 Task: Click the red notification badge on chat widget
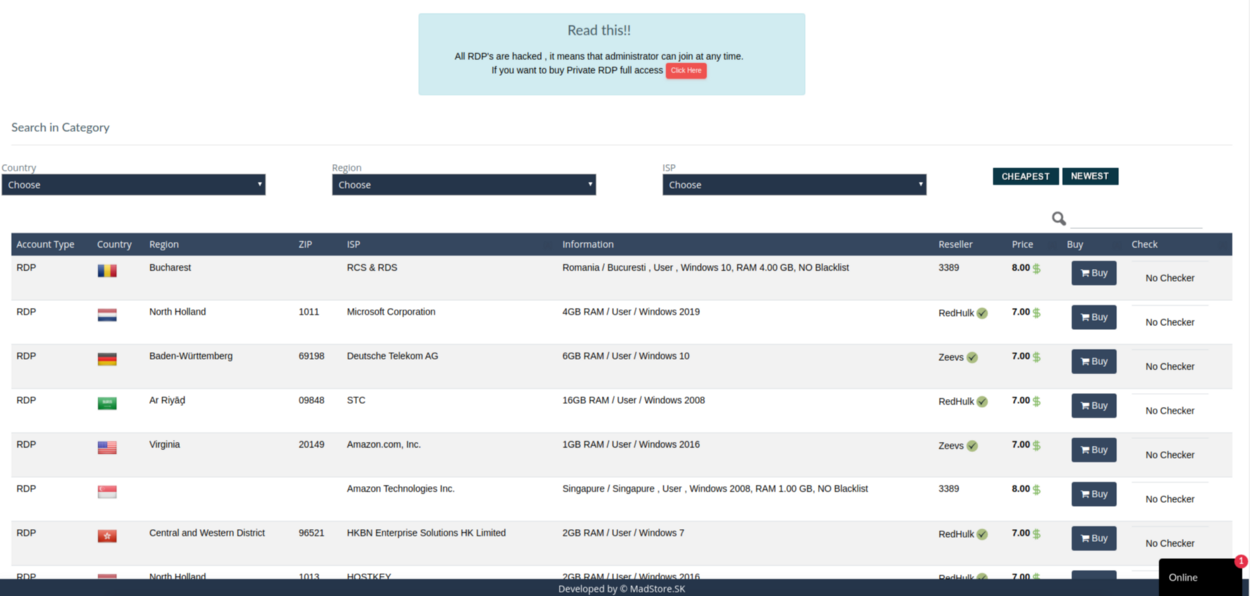click(x=1241, y=561)
